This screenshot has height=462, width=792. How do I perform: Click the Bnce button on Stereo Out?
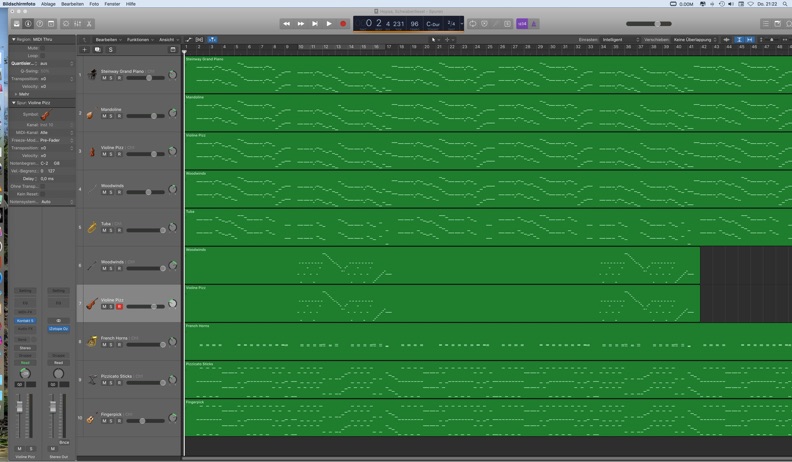(64, 442)
